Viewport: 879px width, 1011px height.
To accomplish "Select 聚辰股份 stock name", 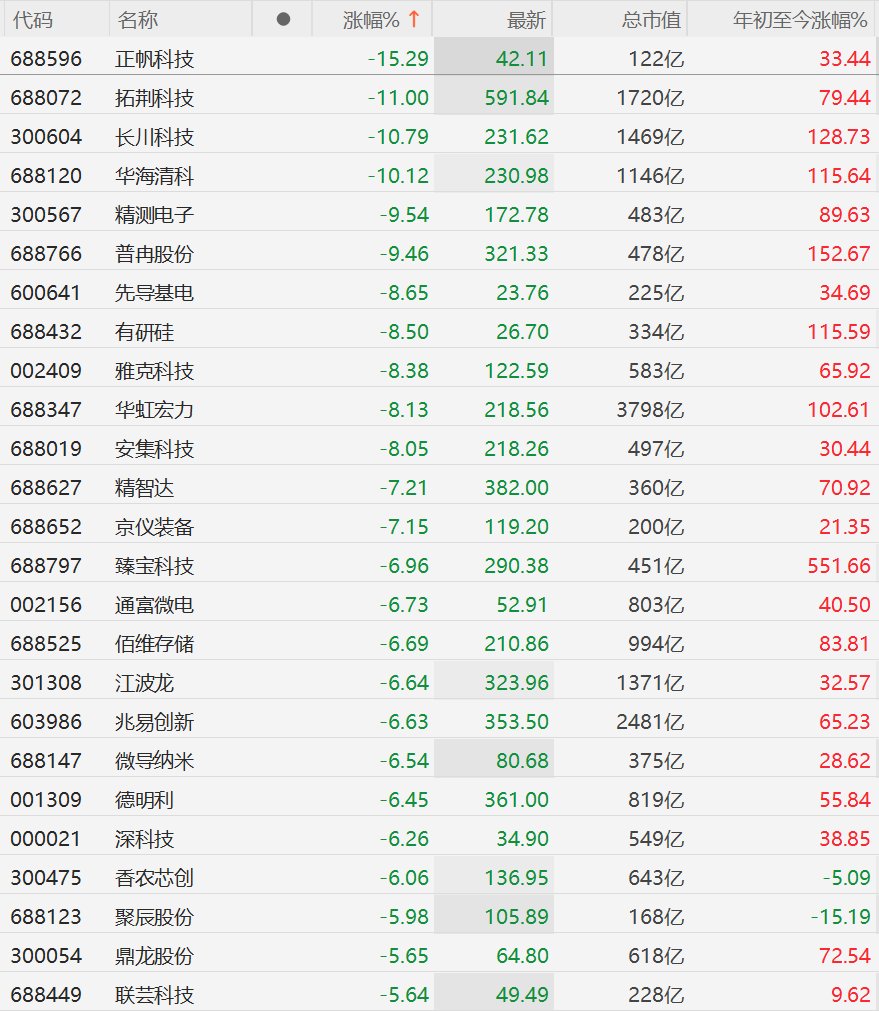I will [x=154, y=917].
